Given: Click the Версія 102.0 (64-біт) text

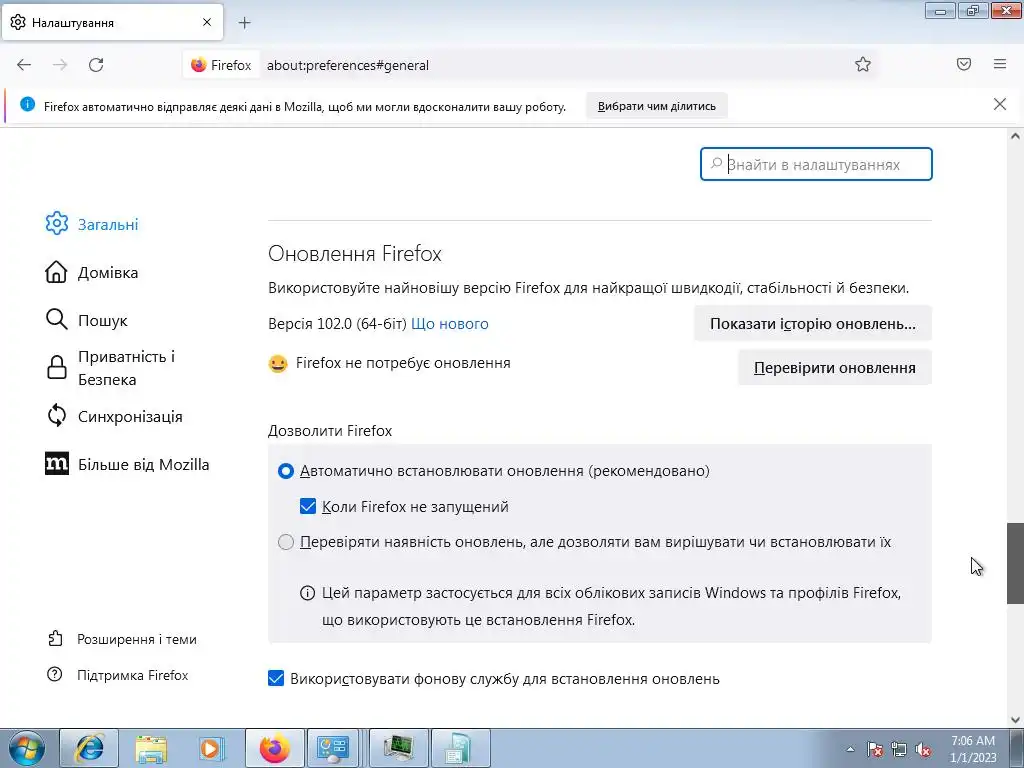Looking at the screenshot, I should (337, 324).
